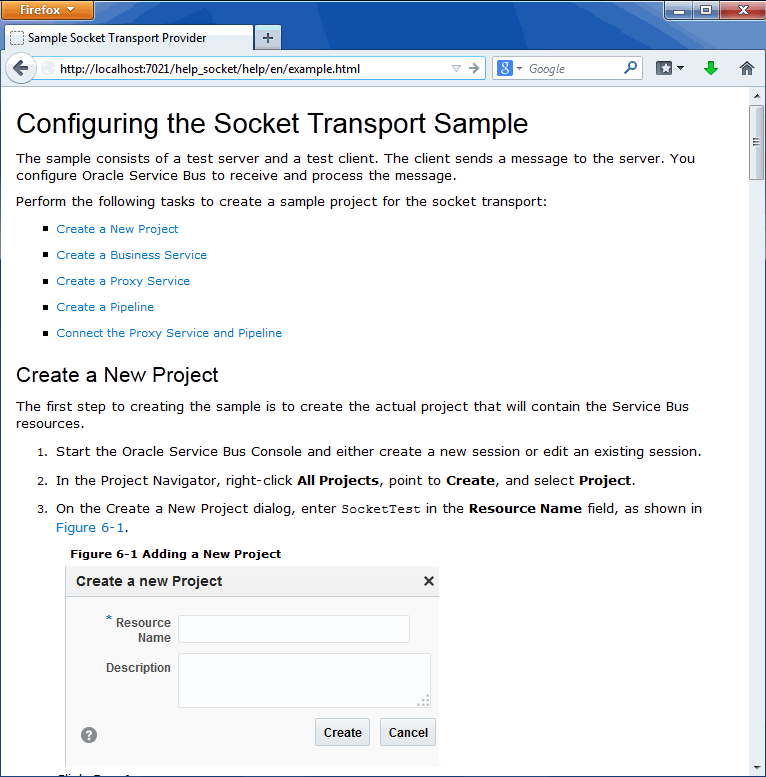Open the Firefox menu dropdown
Viewport: 766px width, 777px height.
48,10
